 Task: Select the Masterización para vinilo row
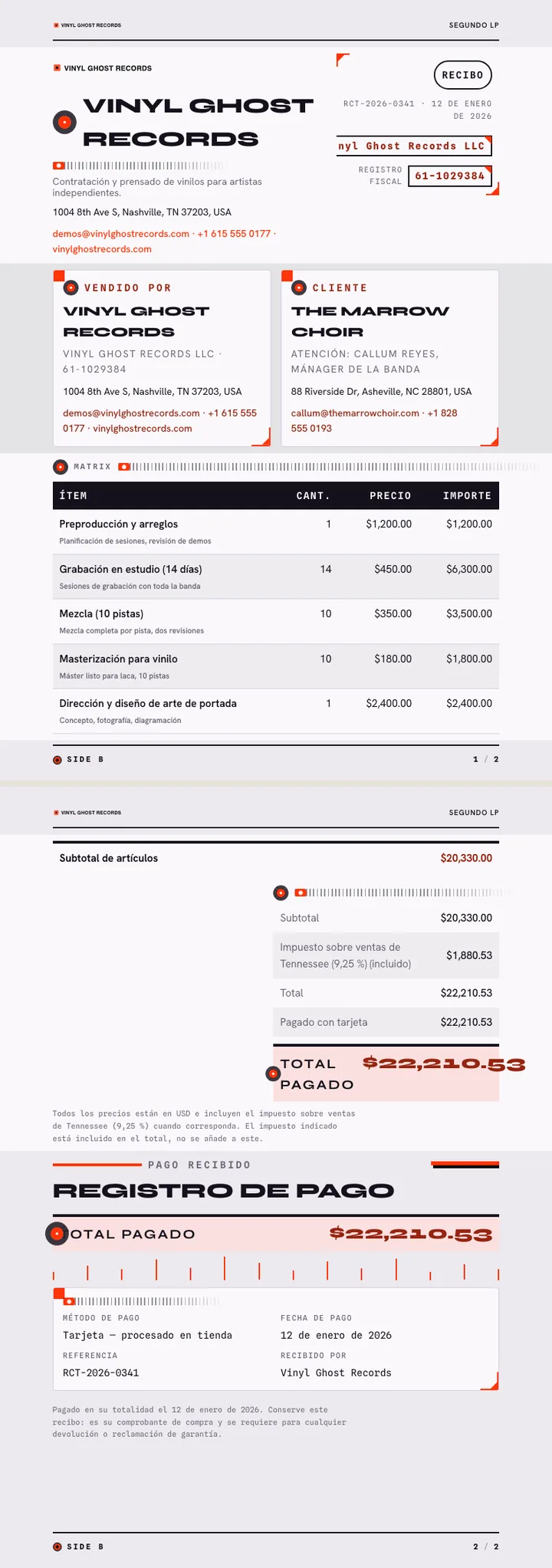point(276,666)
